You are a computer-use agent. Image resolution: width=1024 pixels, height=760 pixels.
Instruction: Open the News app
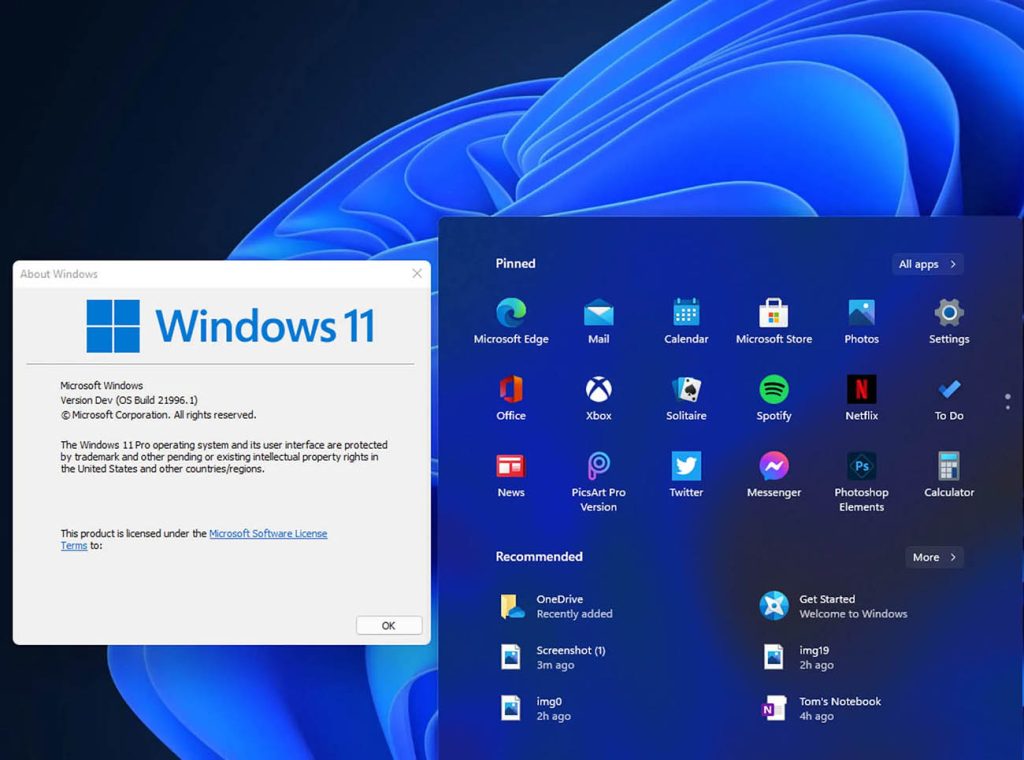click(x=511, y=475)
